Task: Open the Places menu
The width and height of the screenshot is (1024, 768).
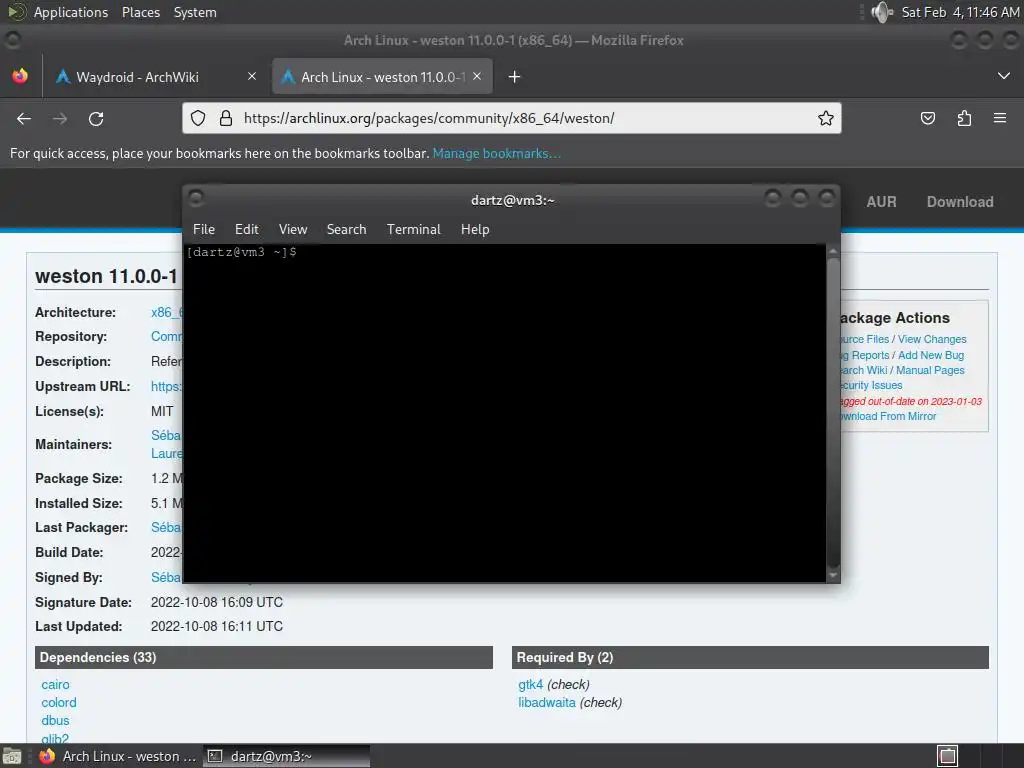Action: point(141,12)
